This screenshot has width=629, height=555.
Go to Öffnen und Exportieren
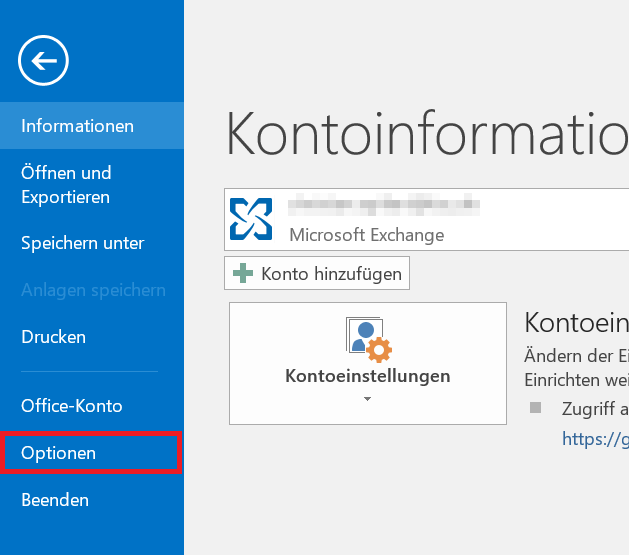point(66,185)
